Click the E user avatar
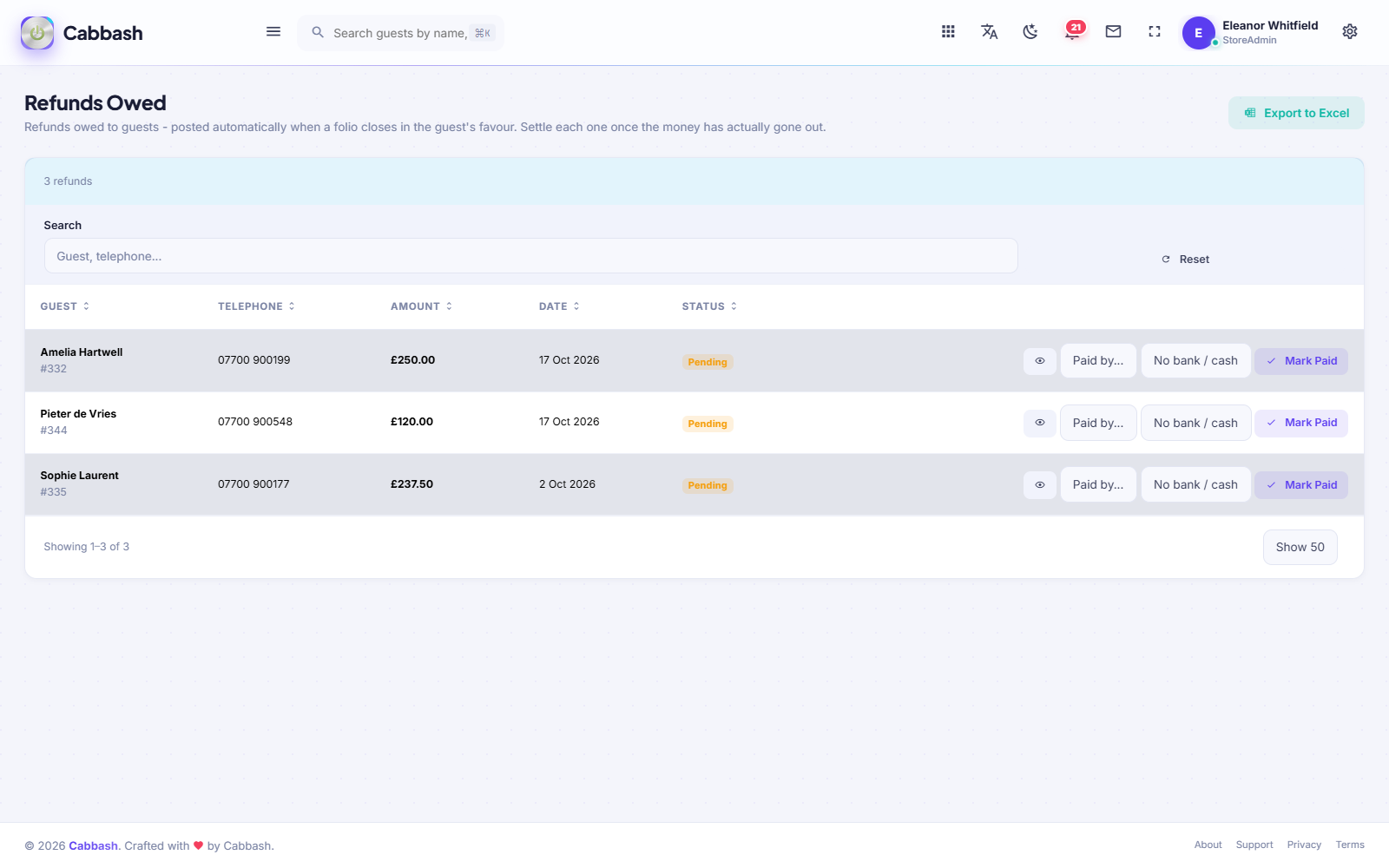This screenshot has height=868, width=1389. [1198, 33]
